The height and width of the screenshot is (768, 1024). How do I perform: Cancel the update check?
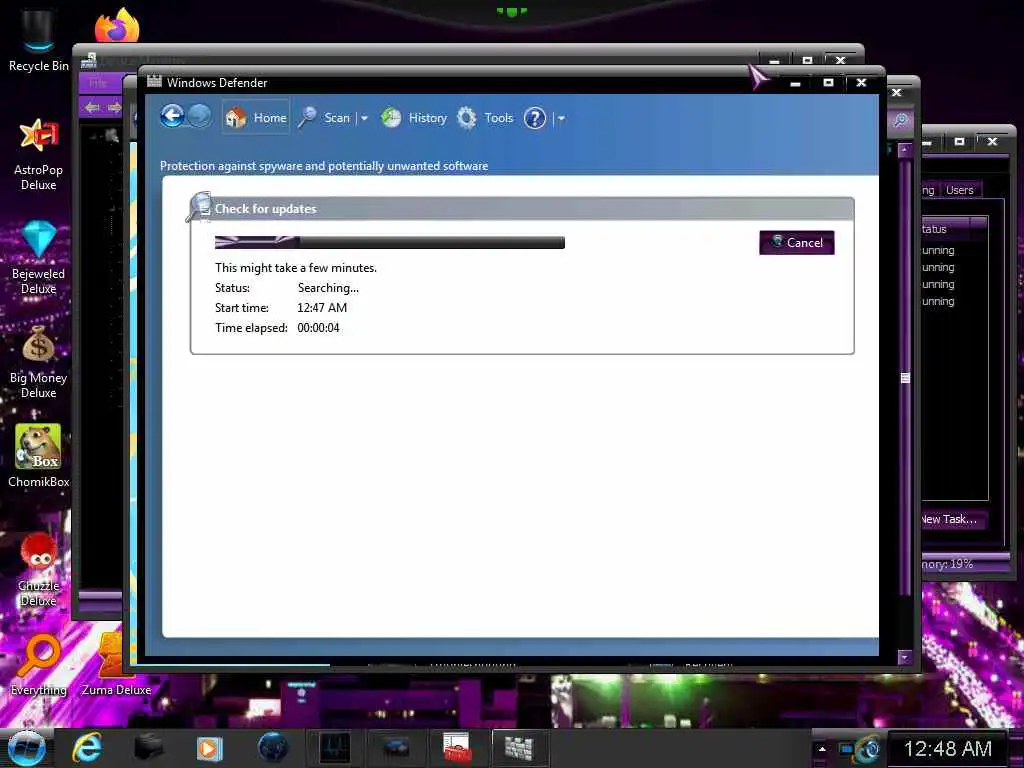coord(797,242)
